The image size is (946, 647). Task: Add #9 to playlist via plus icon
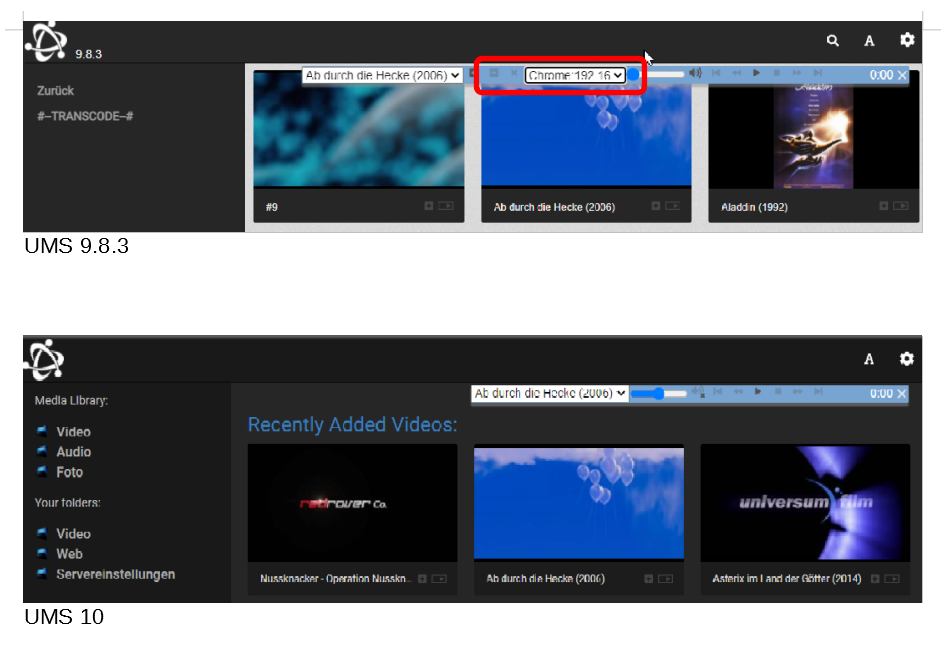(x=428, y=206)
